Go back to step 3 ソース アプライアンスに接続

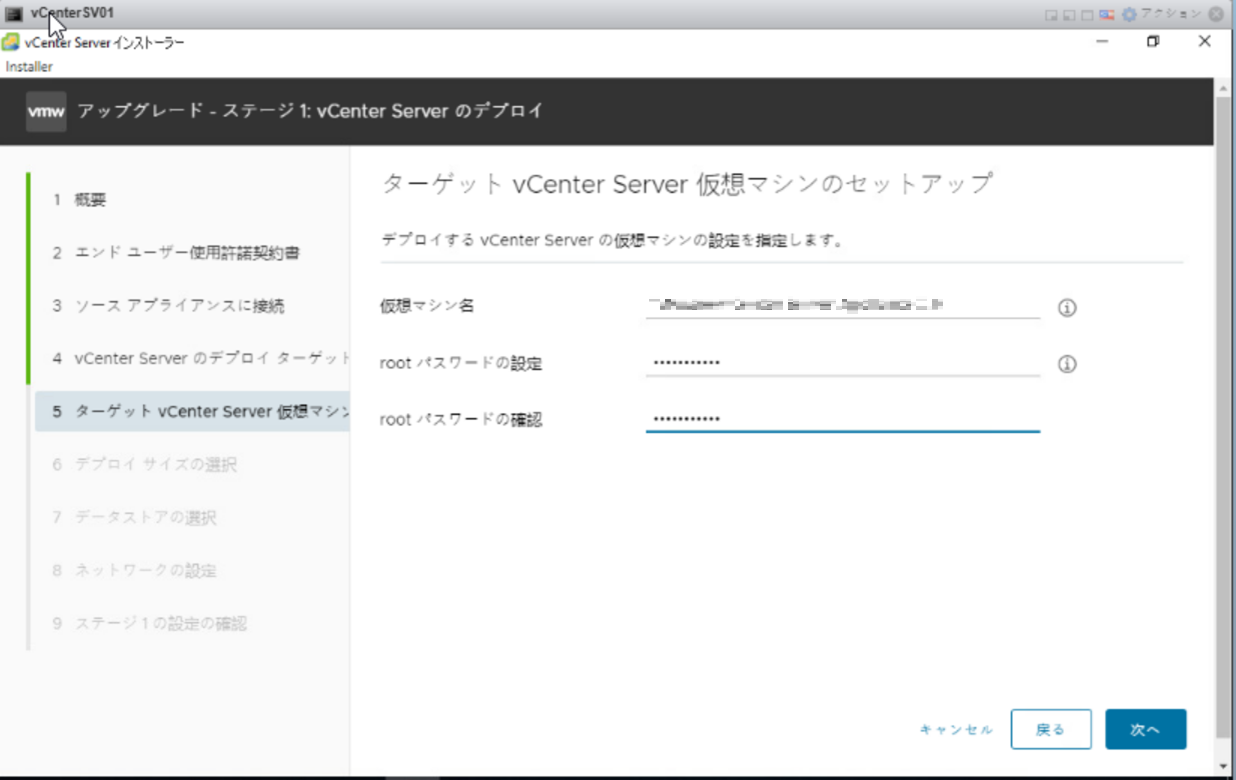point(179,306)
